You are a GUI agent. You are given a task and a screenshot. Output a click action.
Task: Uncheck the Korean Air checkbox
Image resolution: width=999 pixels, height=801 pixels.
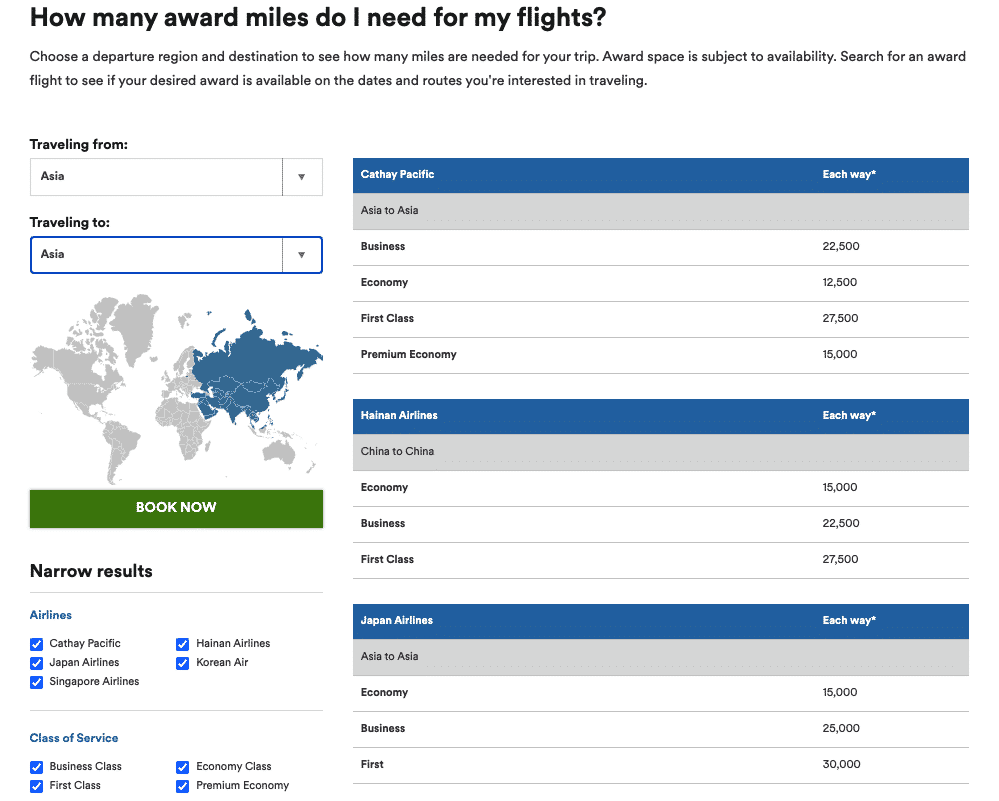(183, 663)
